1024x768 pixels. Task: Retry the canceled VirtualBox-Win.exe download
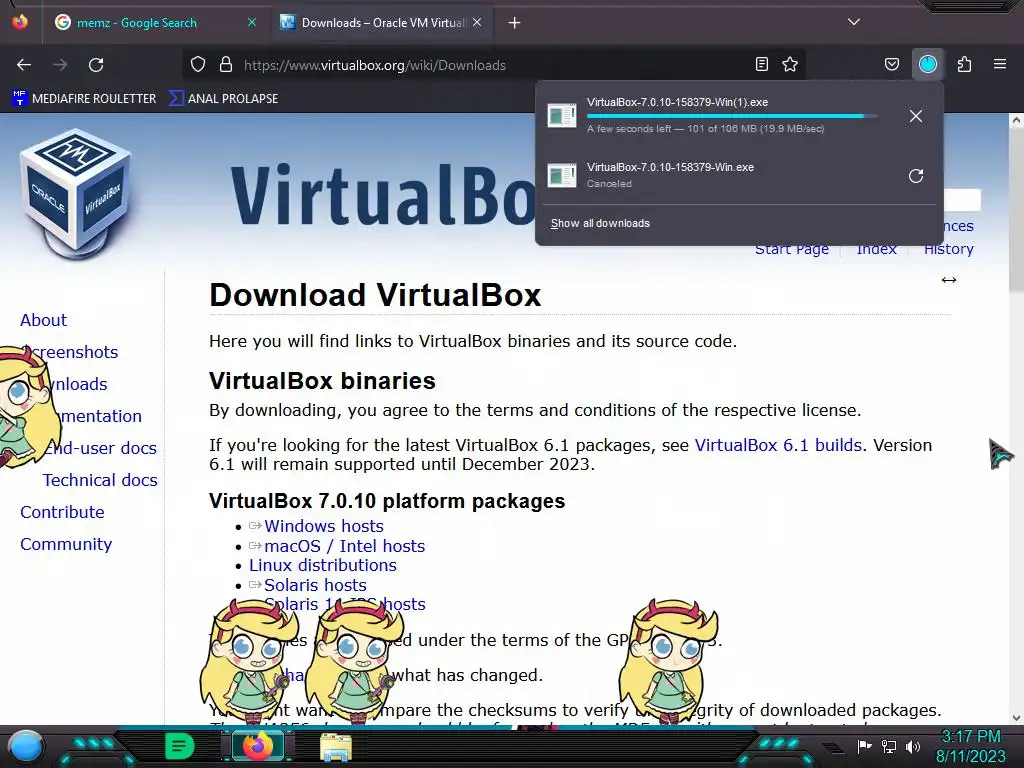[916, 176]
